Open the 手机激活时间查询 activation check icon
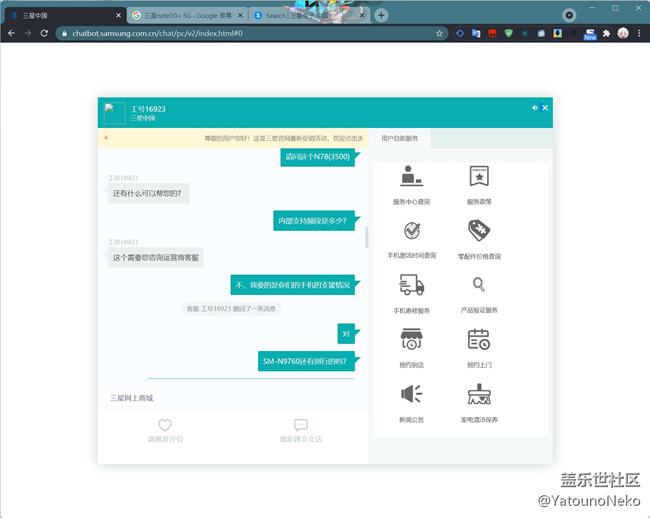Viewport: 650px width, 518px height. pyautogui.click(x=412, y=231)
